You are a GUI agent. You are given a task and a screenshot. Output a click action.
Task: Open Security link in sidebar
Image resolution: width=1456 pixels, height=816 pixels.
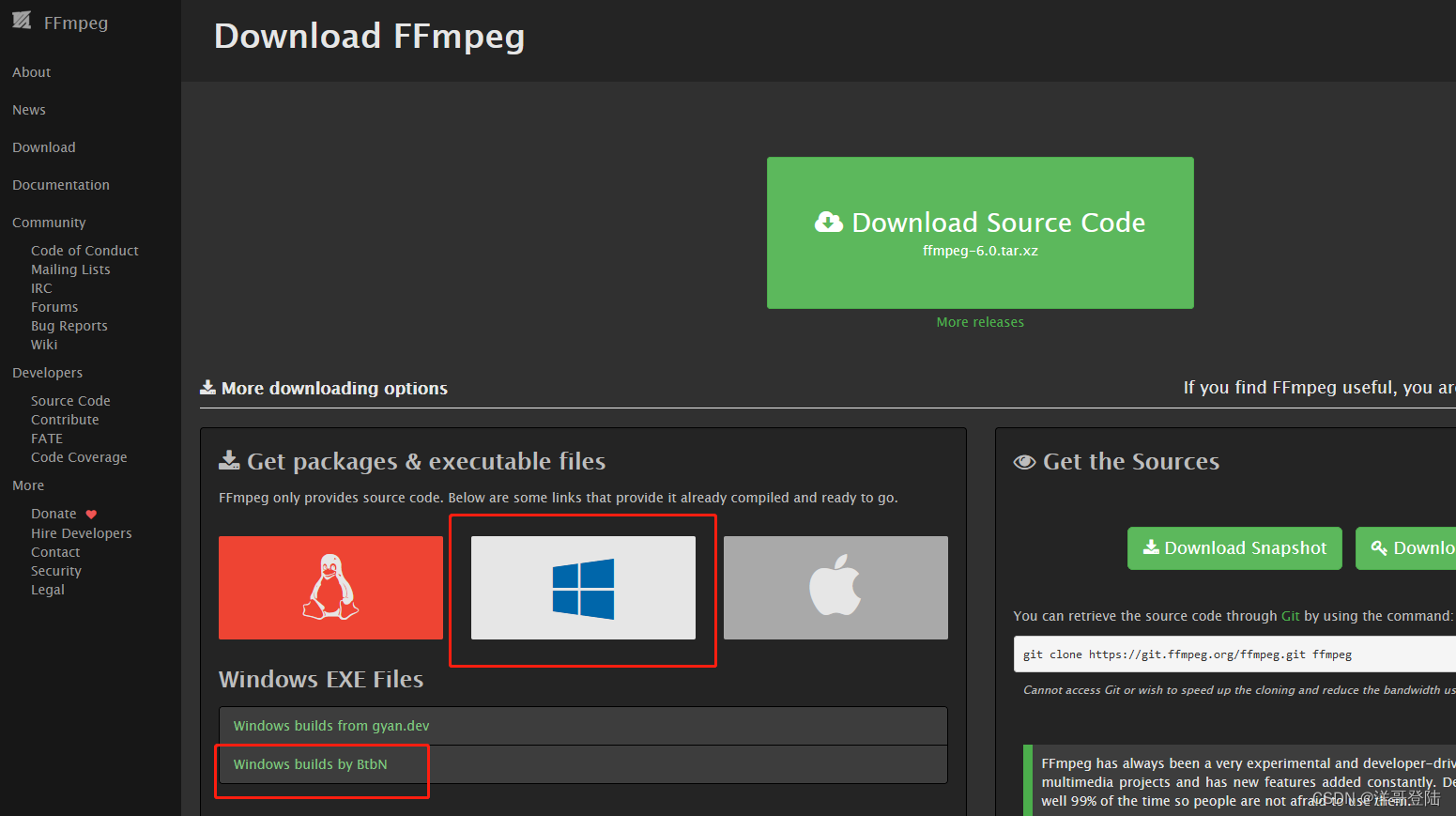point(56,571)
